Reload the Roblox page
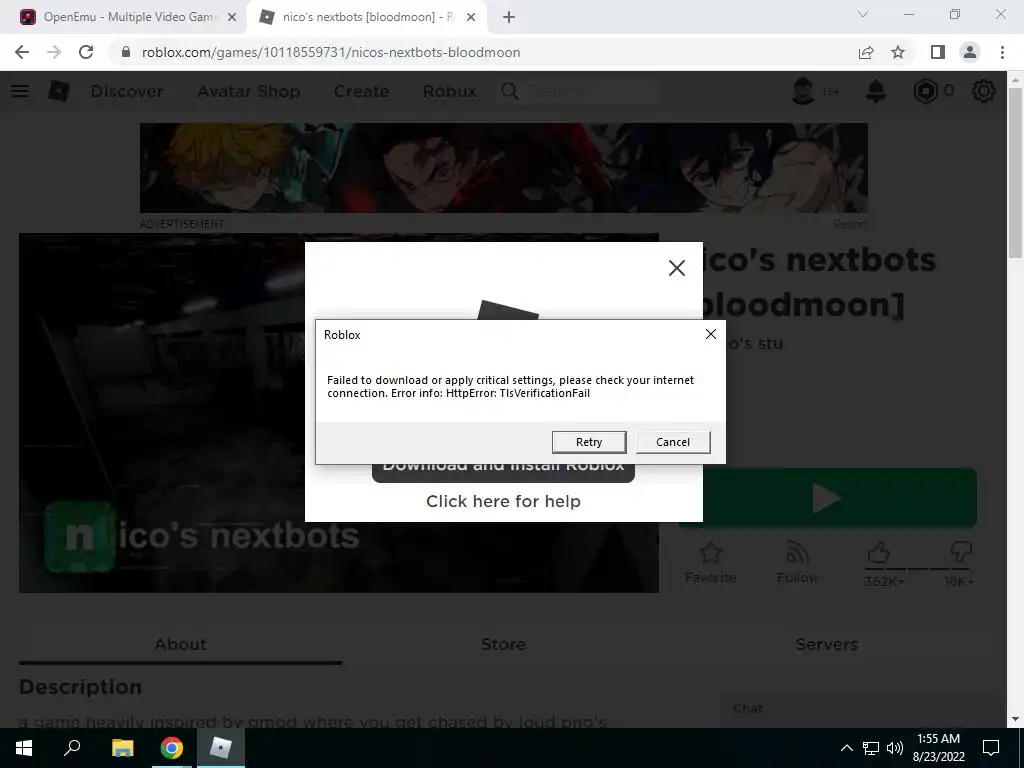 (86, 52)
